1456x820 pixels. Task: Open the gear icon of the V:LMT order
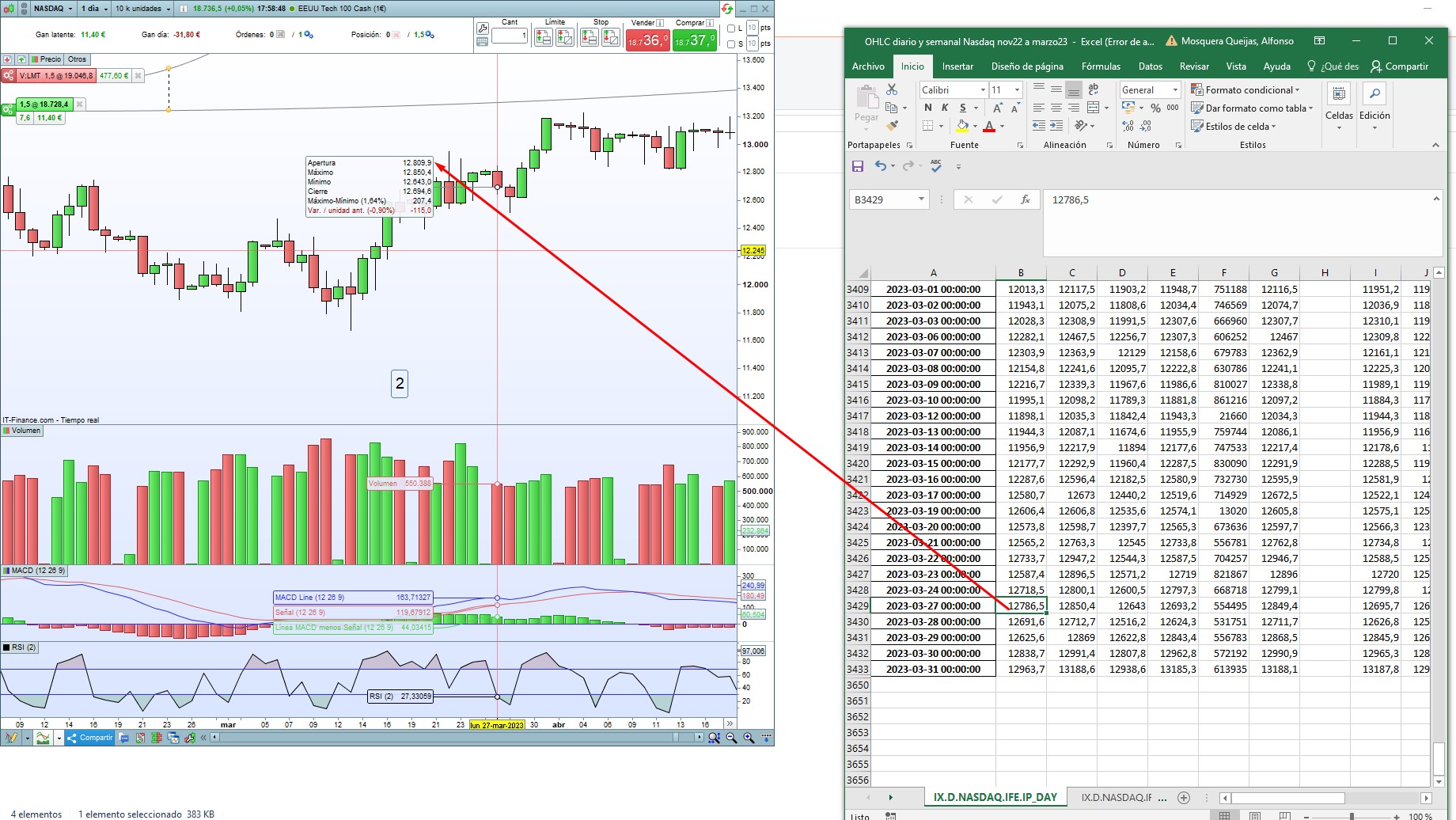[8, 76]
